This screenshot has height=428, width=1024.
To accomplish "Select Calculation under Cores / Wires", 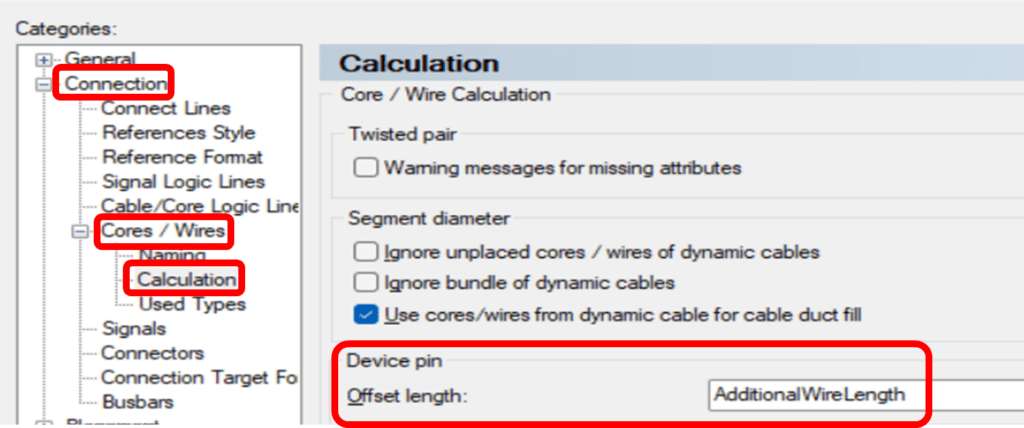I will [187, 279].
